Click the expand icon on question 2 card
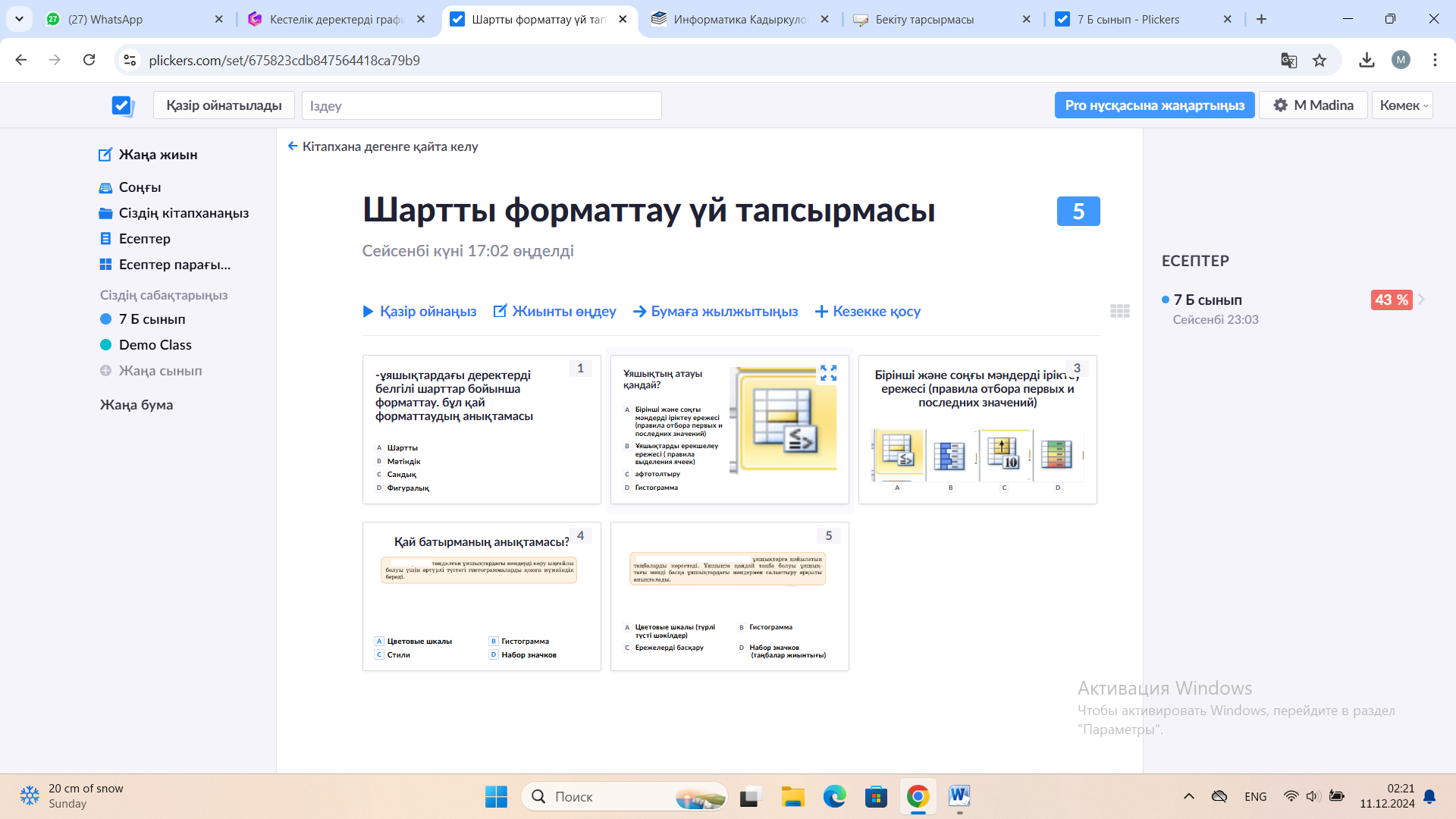Viewport: 1456px width, 819px height. pyautogui.click(x=828, y=373)
